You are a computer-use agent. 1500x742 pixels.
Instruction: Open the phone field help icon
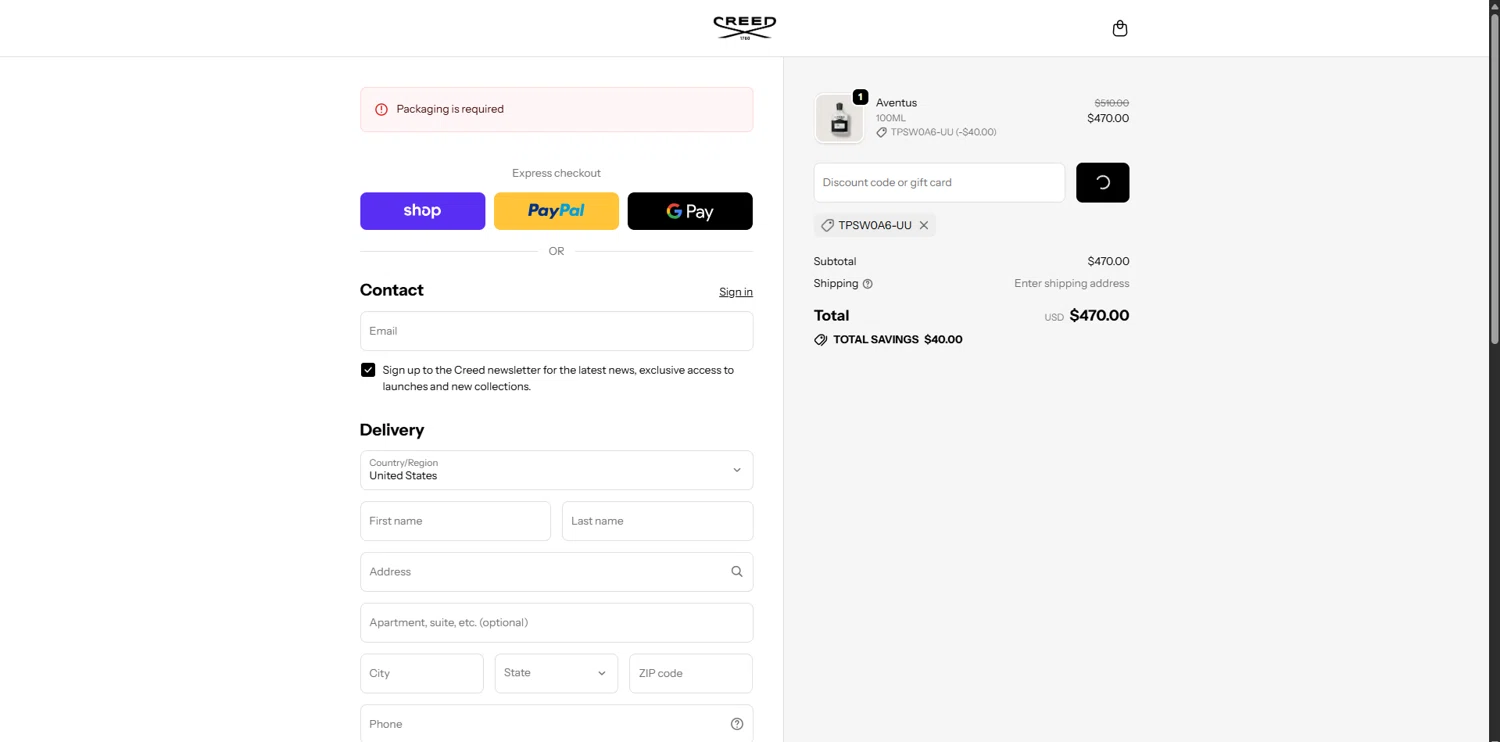tap(737, 724)
